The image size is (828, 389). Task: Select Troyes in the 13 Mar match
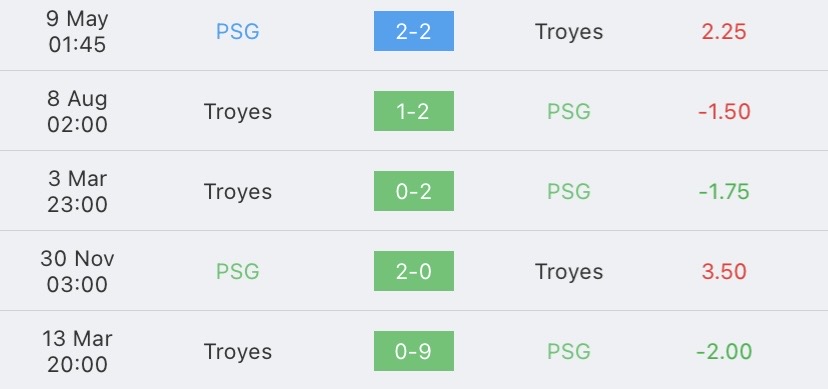pos(238,352)
